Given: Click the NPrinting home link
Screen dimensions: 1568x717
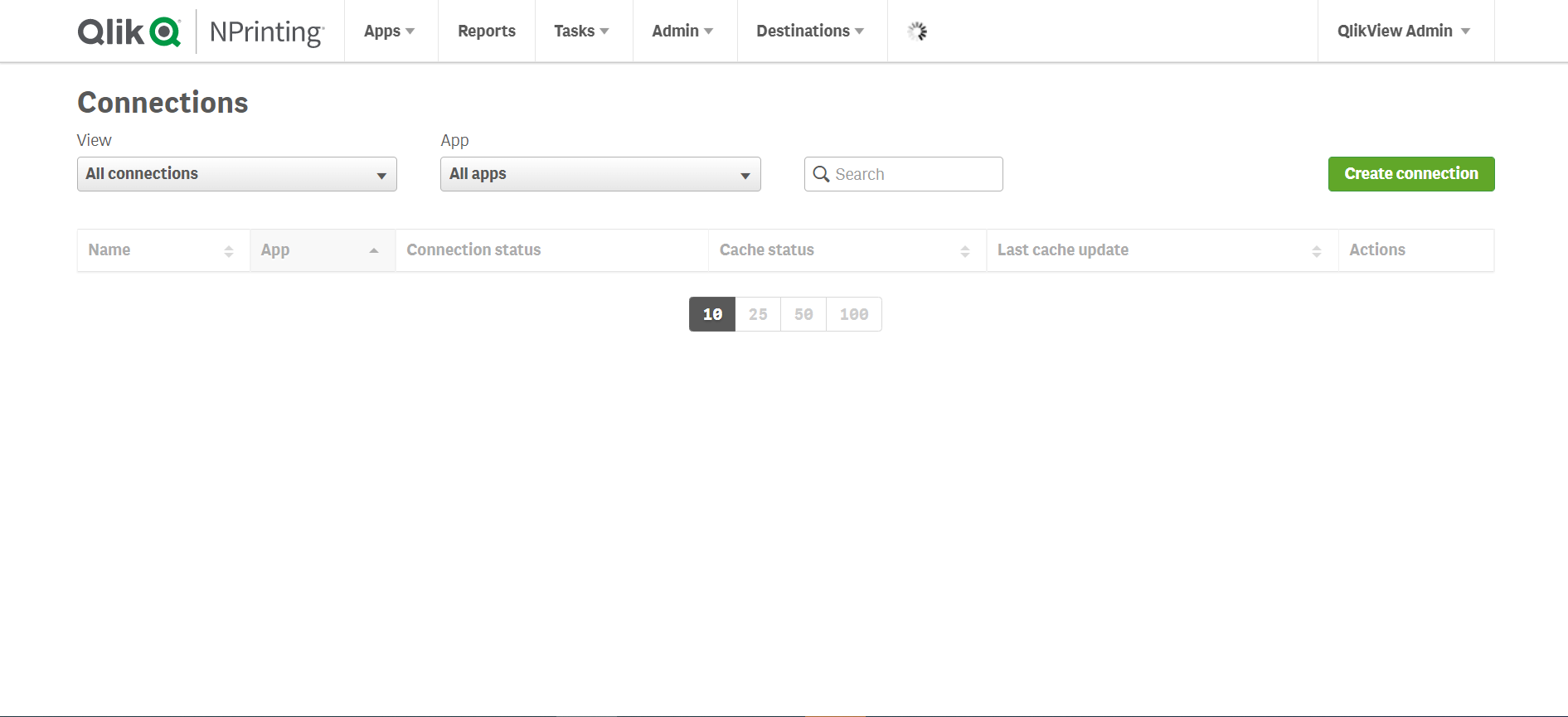Looking at the screenshot, I should click(x=266, y=31).
